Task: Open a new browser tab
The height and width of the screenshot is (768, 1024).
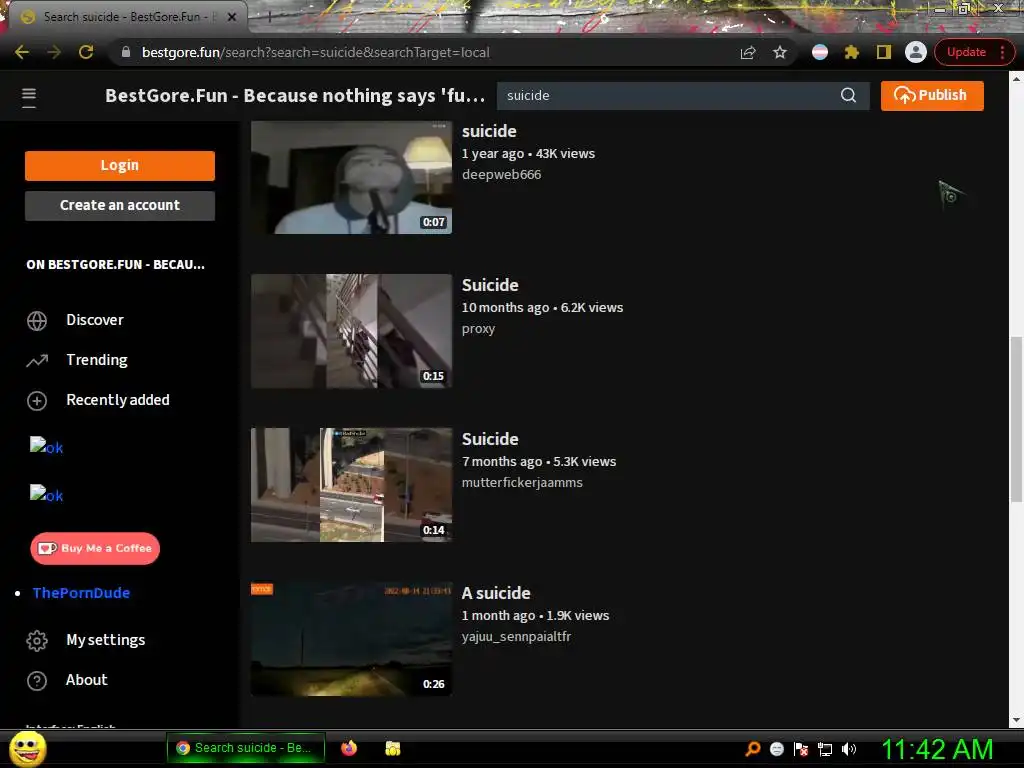Action: (x=268, y=17)
